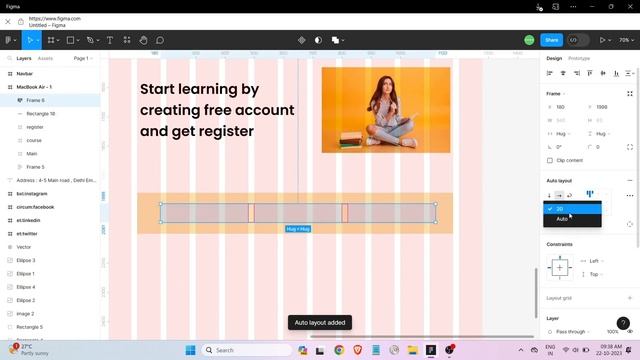Switch to the Design tab
Image resolution: width=640 pixels, height=360 pixels.
click(554, 58)
